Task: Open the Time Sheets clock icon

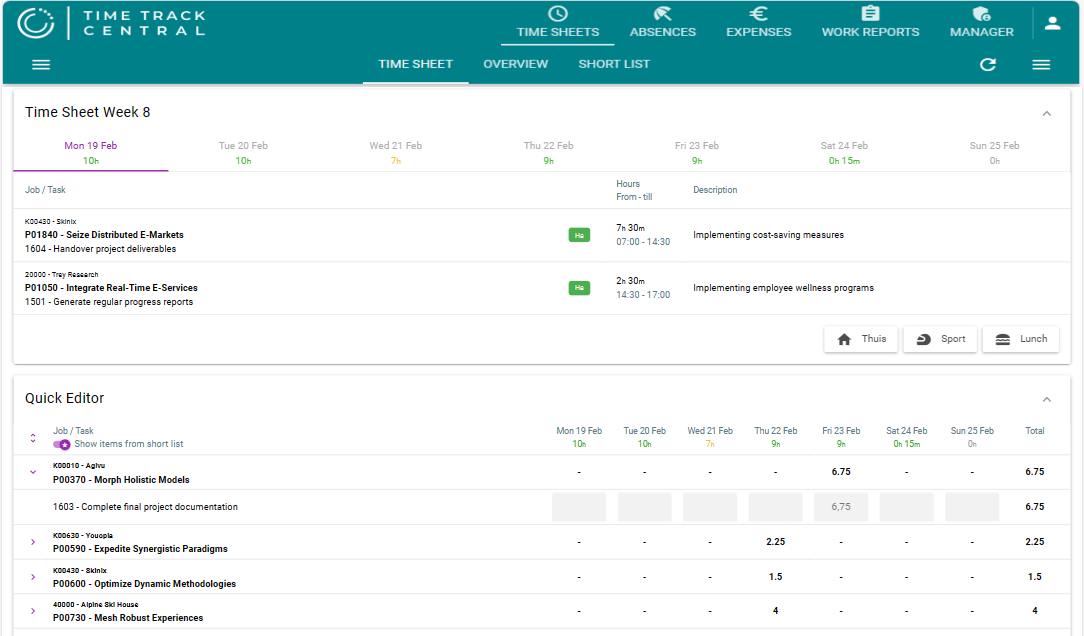Action: tap(558, 14)
